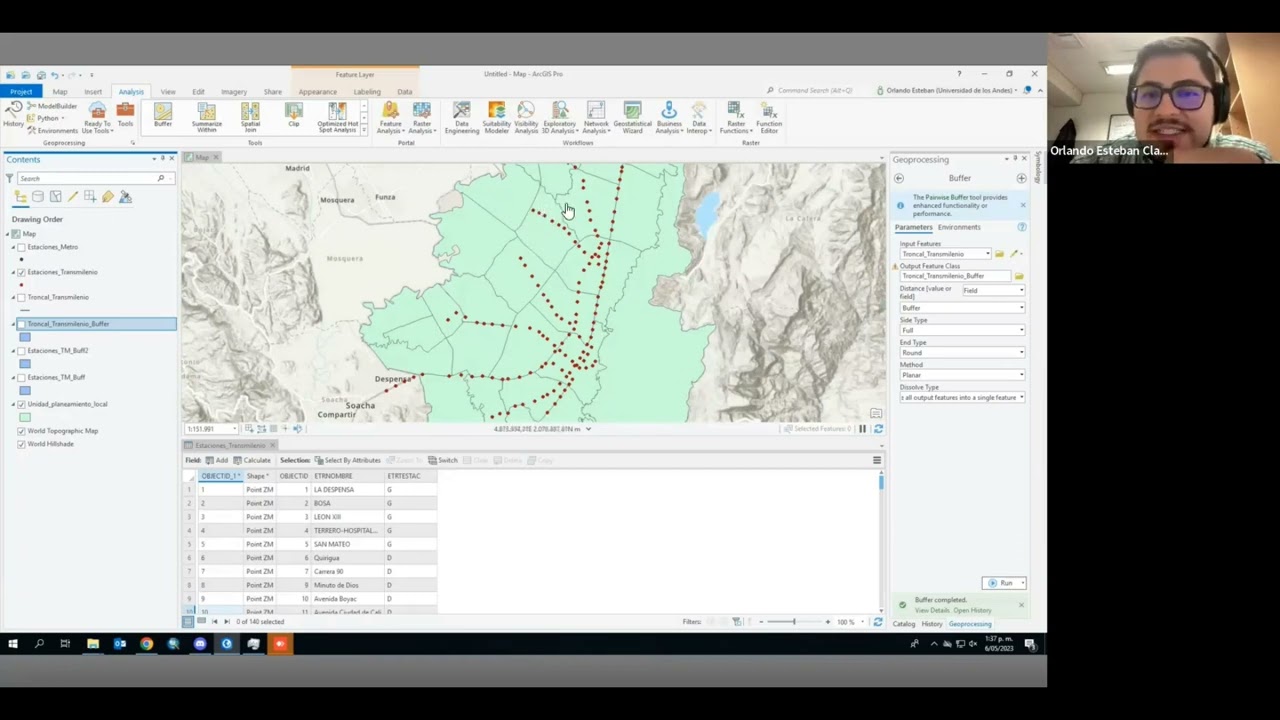Toggle Troncal_Transmilenio layer visibility
Screen dimensions: 1280x720
point(21,297)
